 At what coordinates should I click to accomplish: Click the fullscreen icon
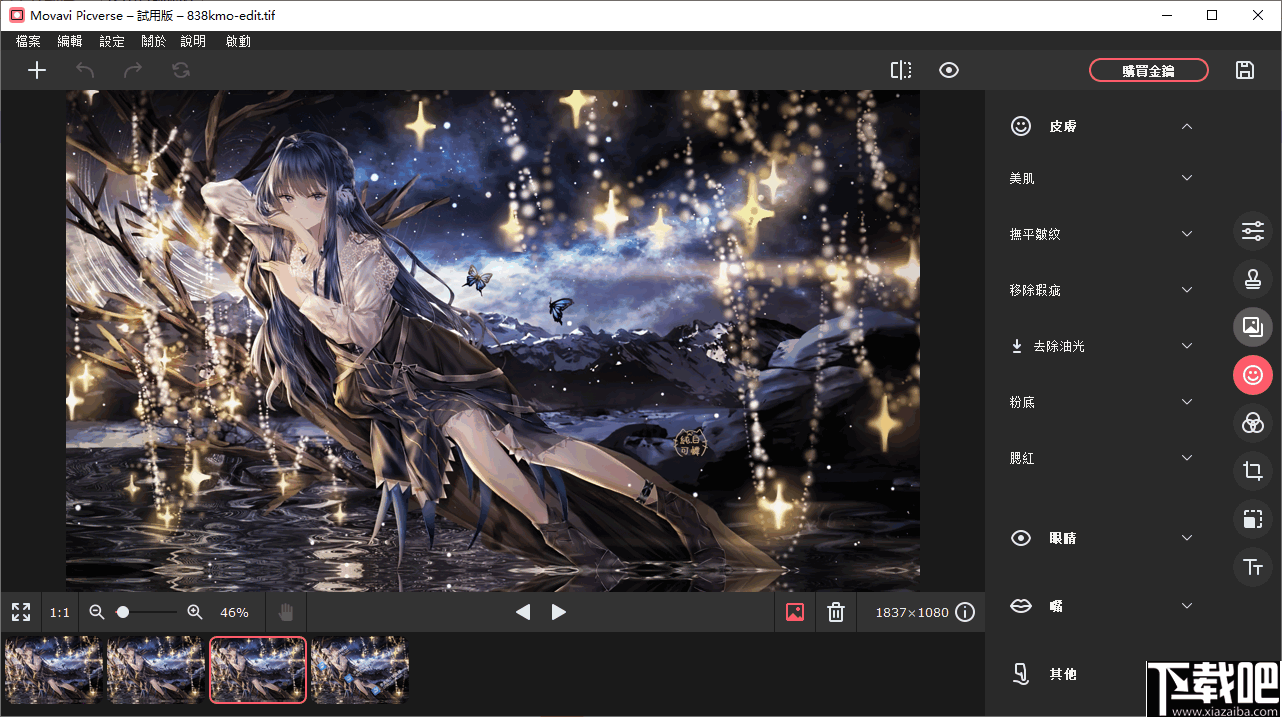21,612
